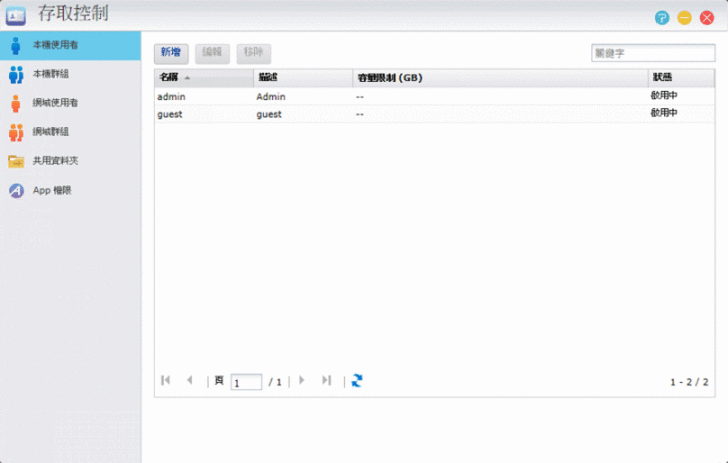This screenshot has height=463, width=728.
Task: Click the page number input box
Action: (x=246, y=382)
